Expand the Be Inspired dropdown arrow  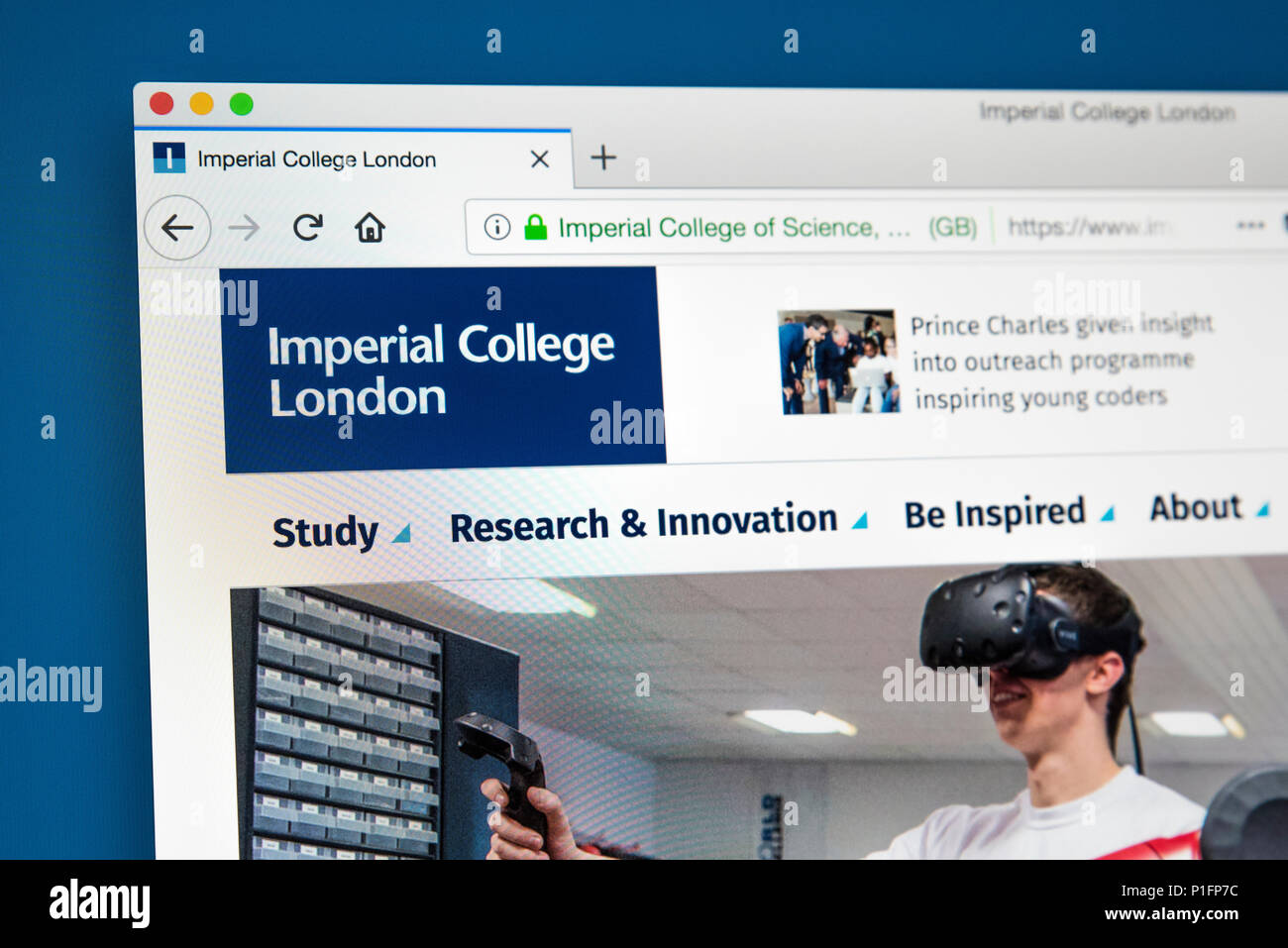coord(1107,512)
